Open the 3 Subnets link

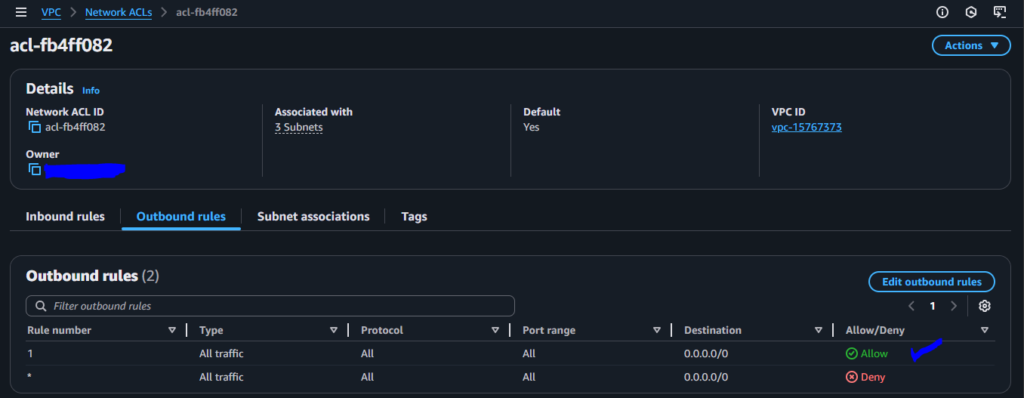(x=298, y=127)
